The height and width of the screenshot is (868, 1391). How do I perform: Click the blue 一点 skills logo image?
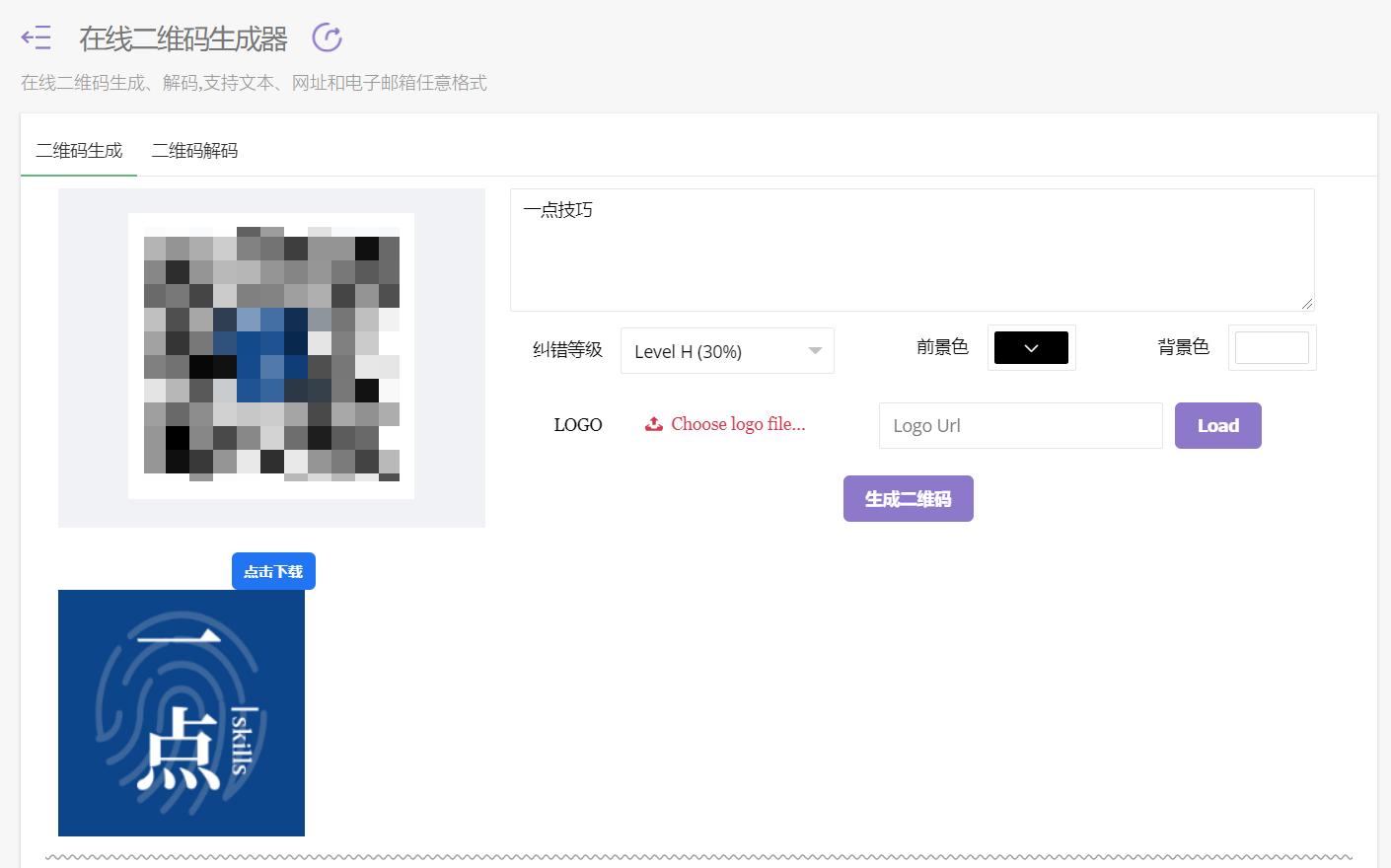pyautogui.click(x=182, y=712)
